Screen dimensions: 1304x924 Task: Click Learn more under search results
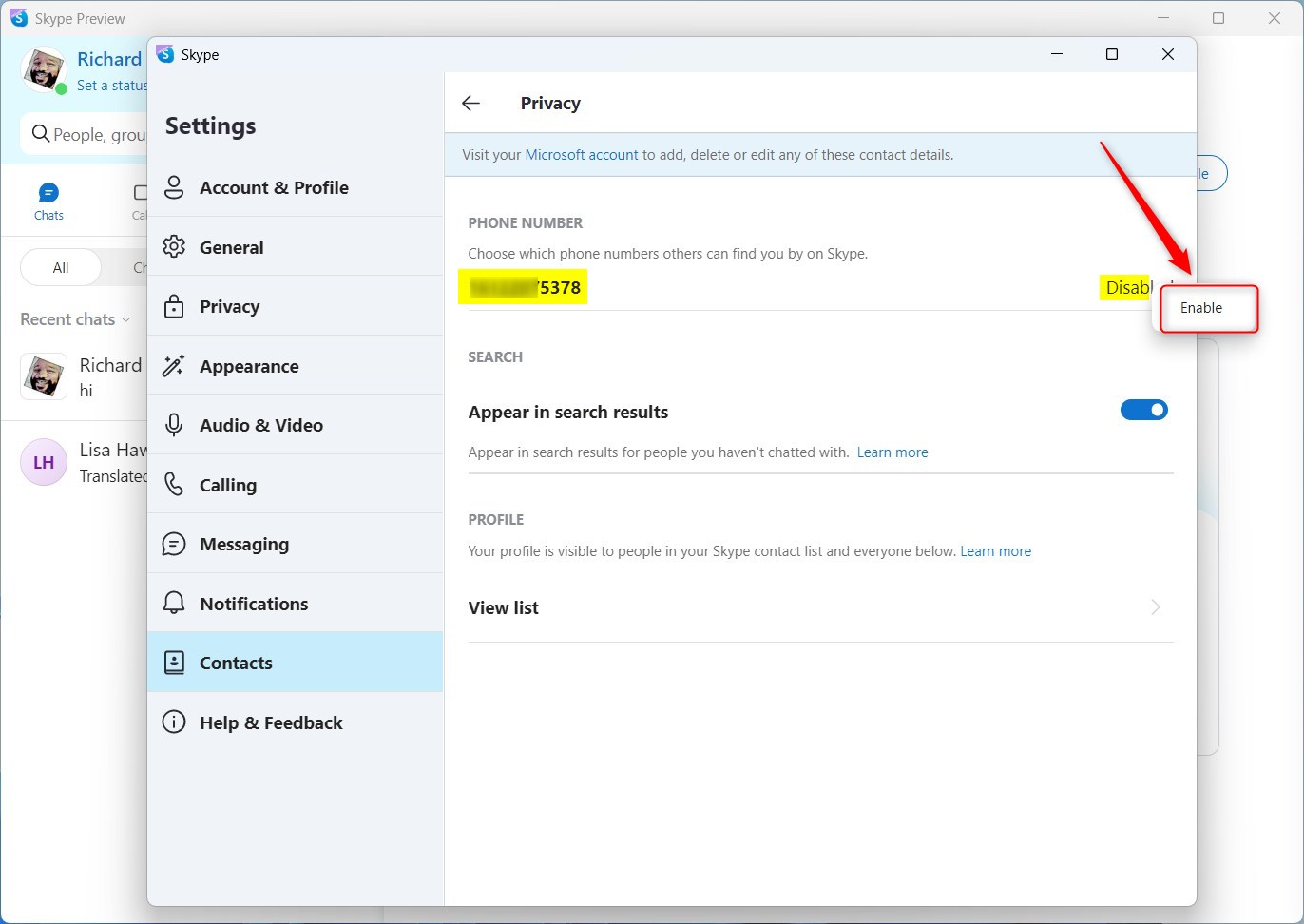892,452
